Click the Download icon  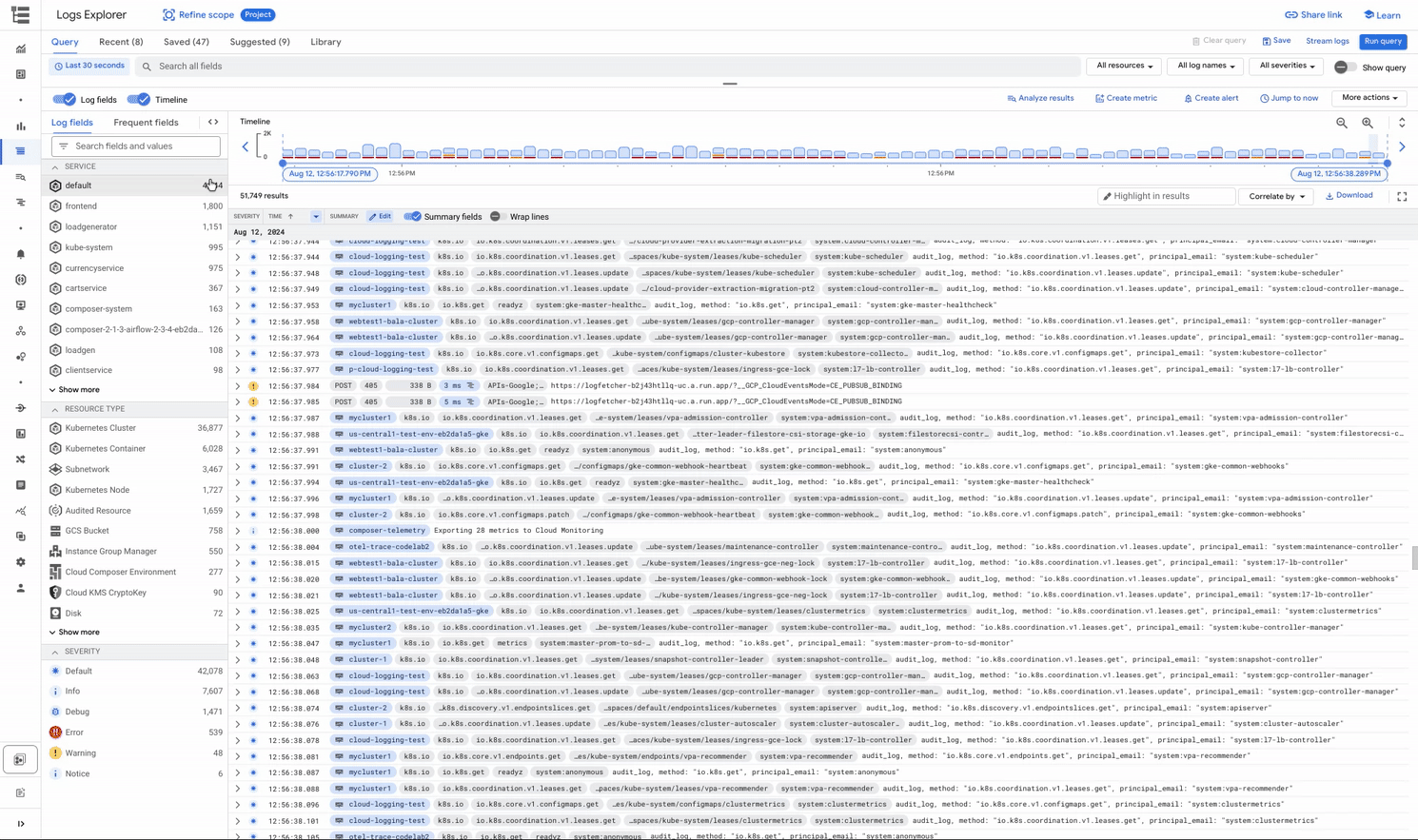(x=1329, y=196)
